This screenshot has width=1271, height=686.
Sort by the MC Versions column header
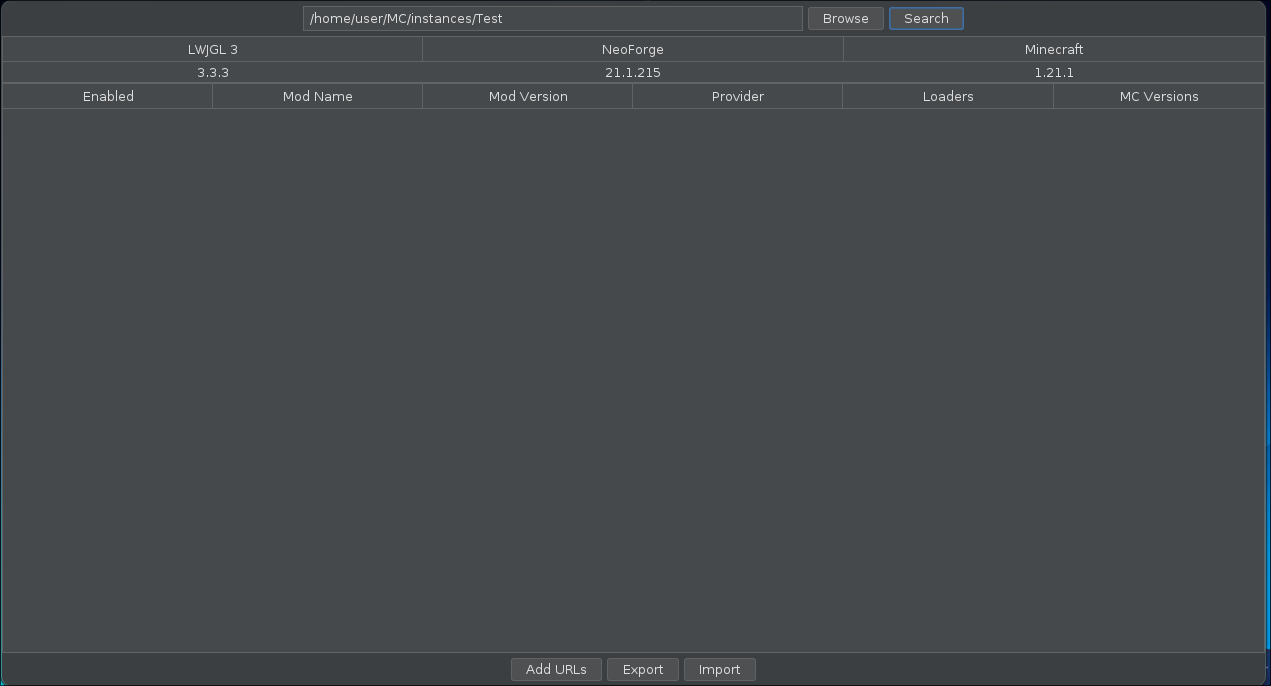click(x=1158, y=96)
